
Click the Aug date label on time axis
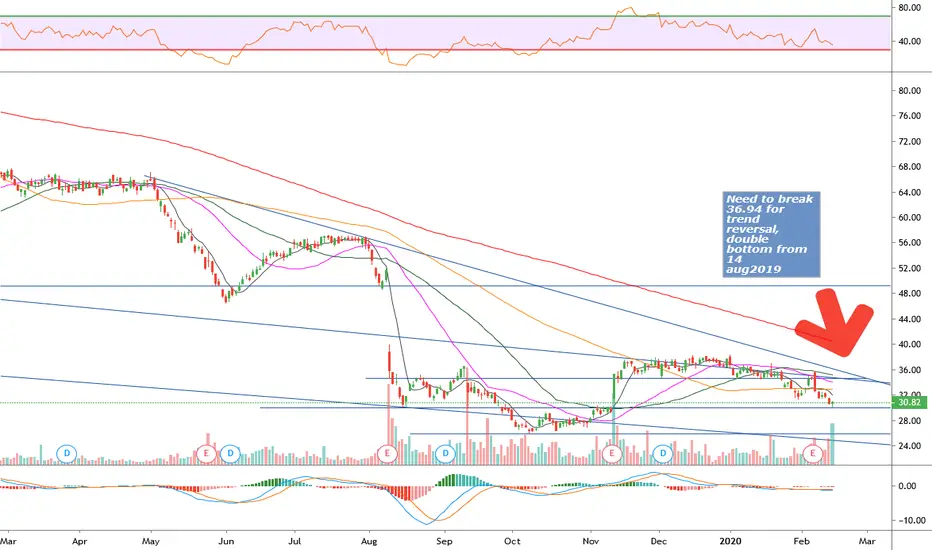[x=370, y=542]
